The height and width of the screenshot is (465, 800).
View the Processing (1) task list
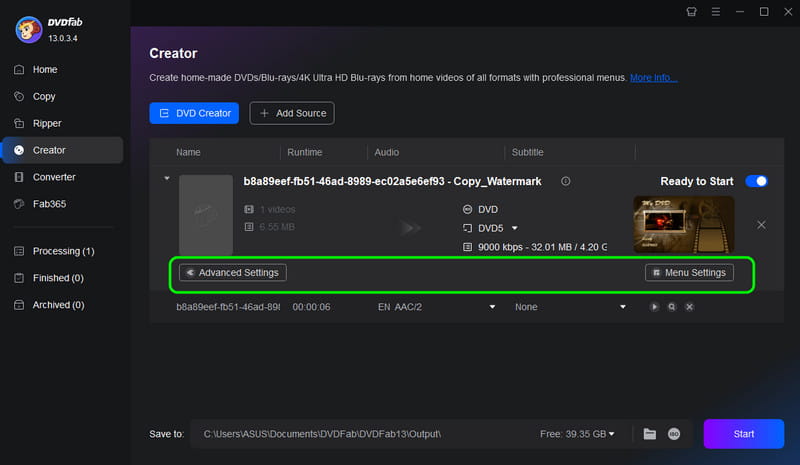(63, 251)
